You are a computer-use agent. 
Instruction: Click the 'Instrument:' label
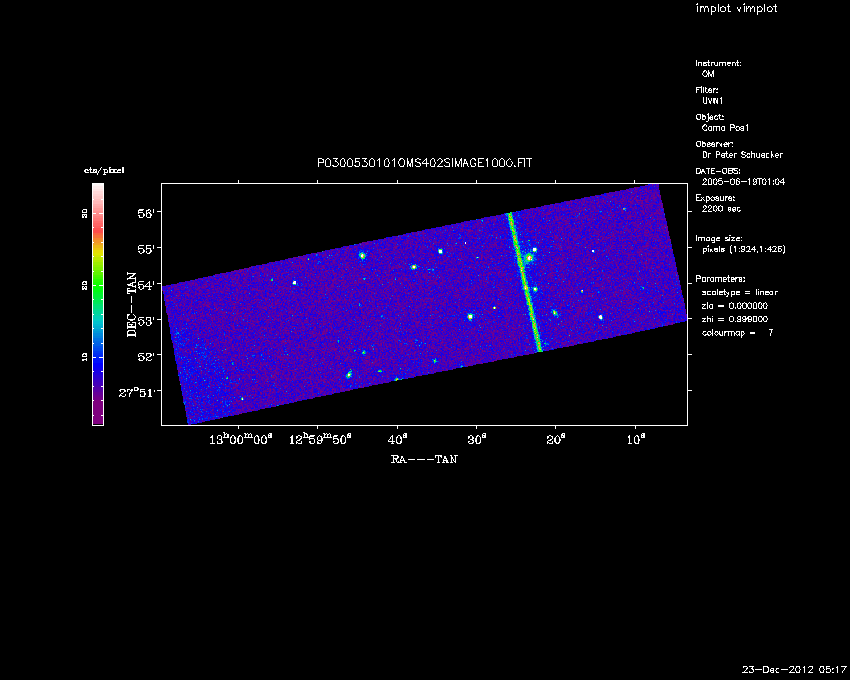click(x=718, y=63)
